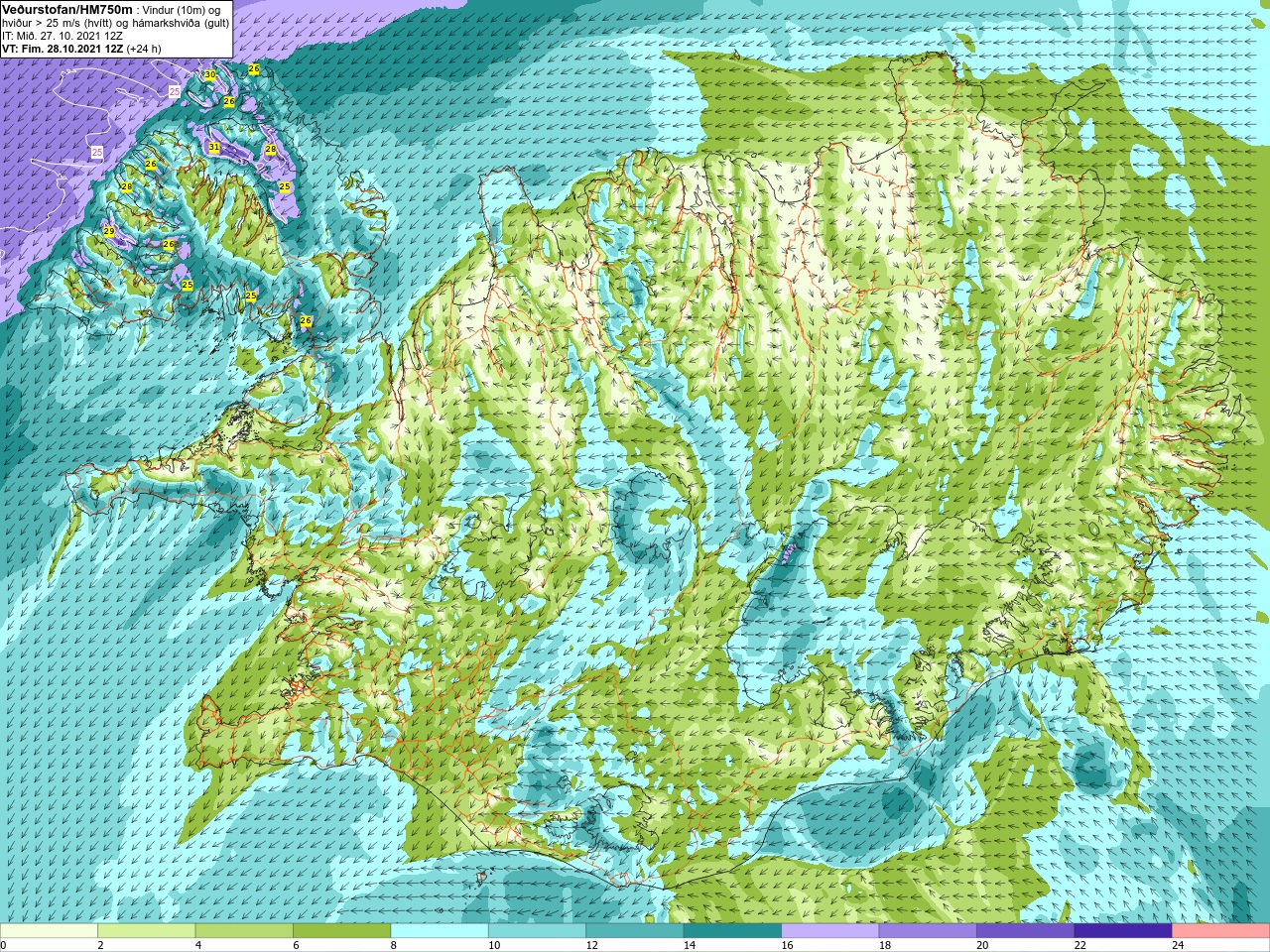Click the 12–14 m/s teal legend swatch
The height and width of the screenshot is (952, 1270).
(635, 931)
